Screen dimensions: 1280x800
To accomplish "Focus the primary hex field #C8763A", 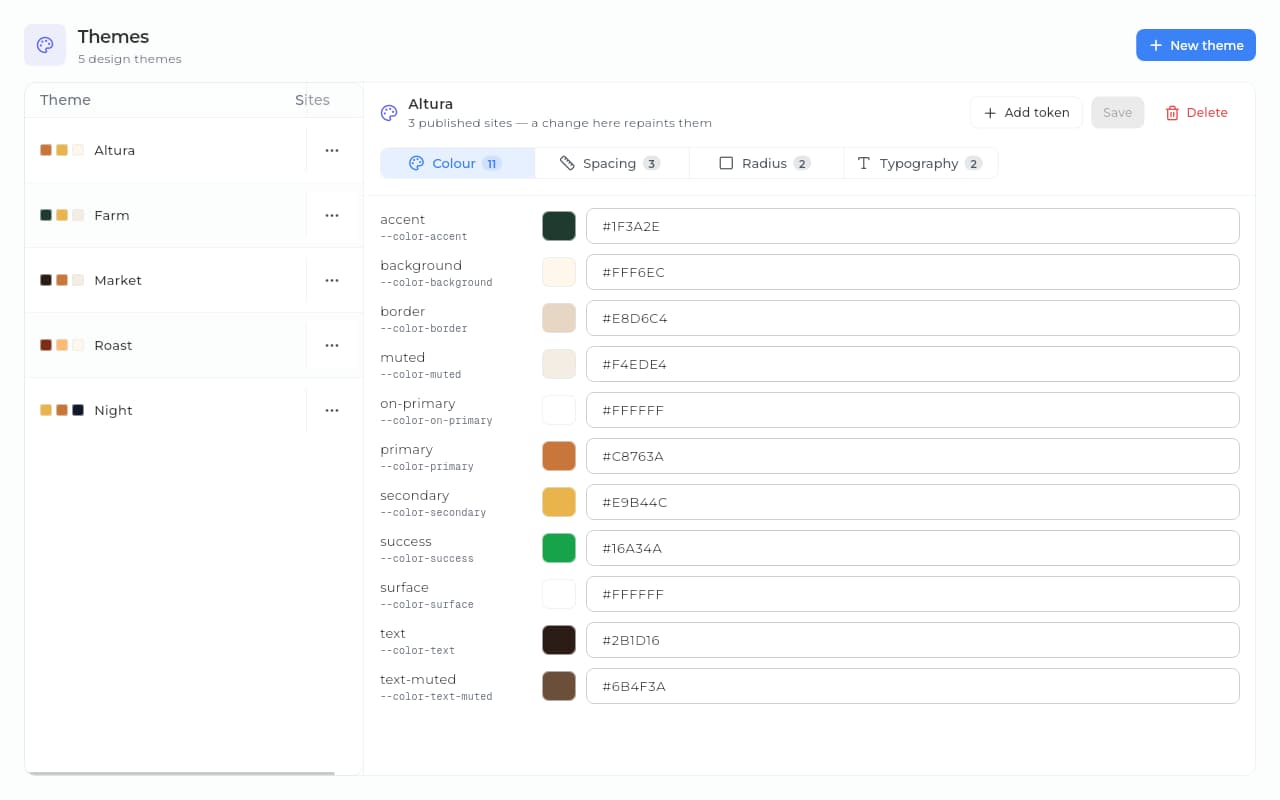I will tap(913, 456).
